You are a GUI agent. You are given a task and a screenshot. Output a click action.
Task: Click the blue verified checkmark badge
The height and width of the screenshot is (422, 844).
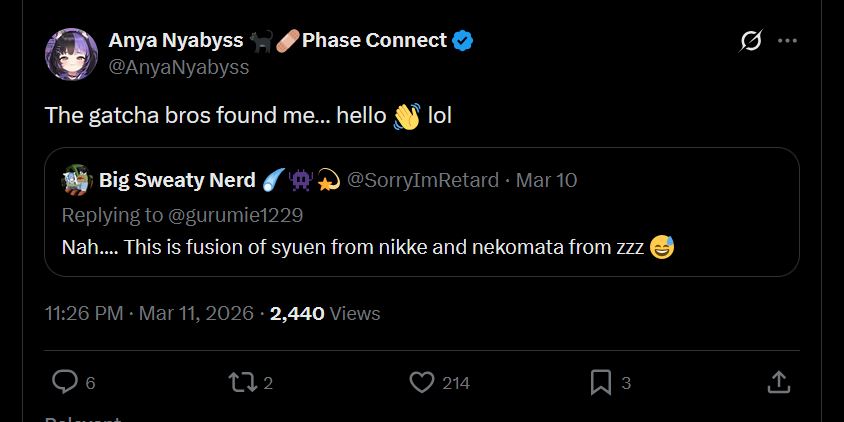coord(463,41)
